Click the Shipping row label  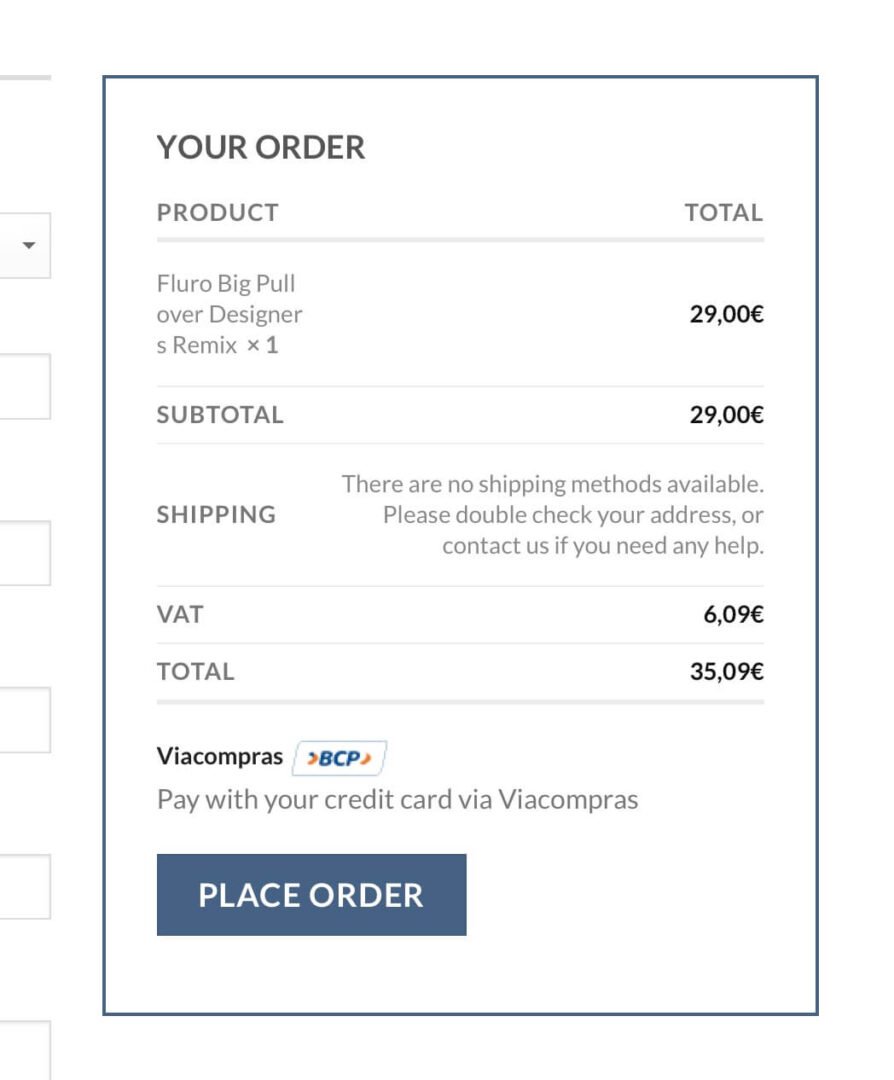point(216,515)
